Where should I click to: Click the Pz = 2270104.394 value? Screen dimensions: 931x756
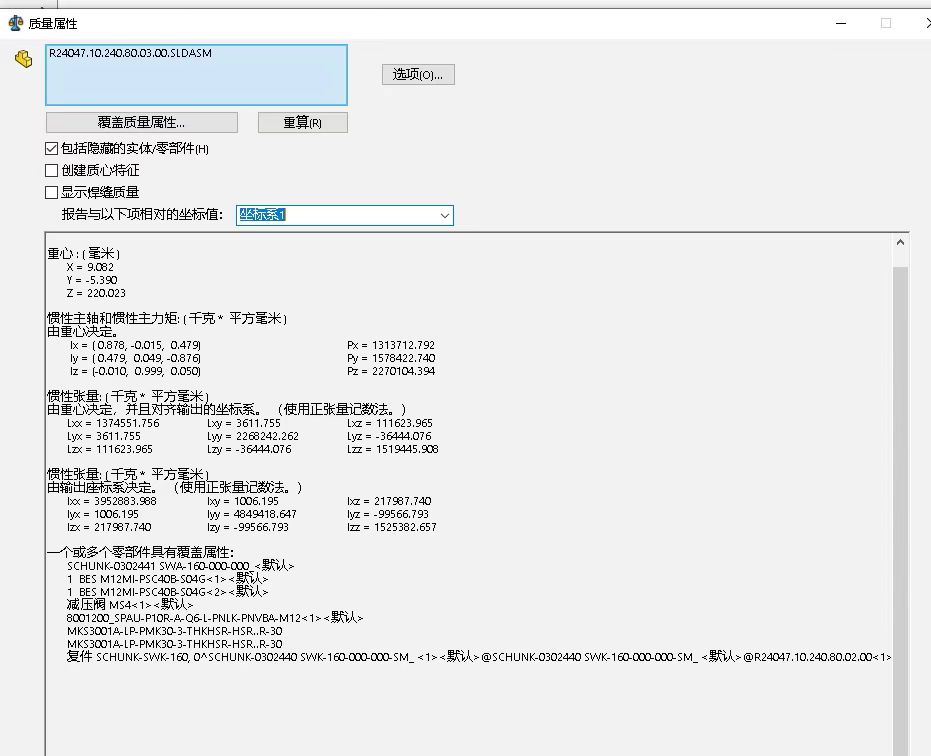click(391, 371)
